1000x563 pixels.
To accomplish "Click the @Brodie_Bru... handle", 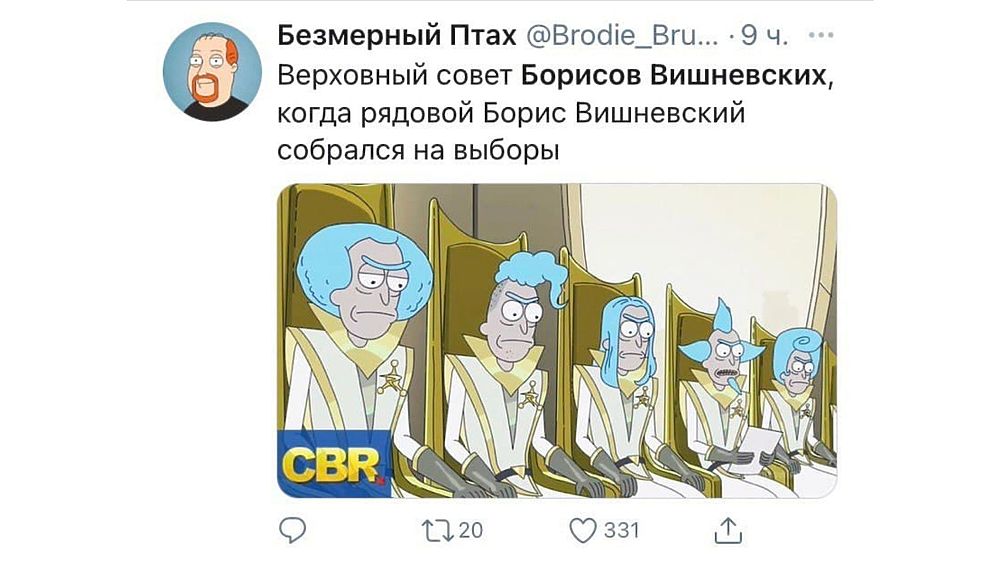I will (x=622, y=36).
